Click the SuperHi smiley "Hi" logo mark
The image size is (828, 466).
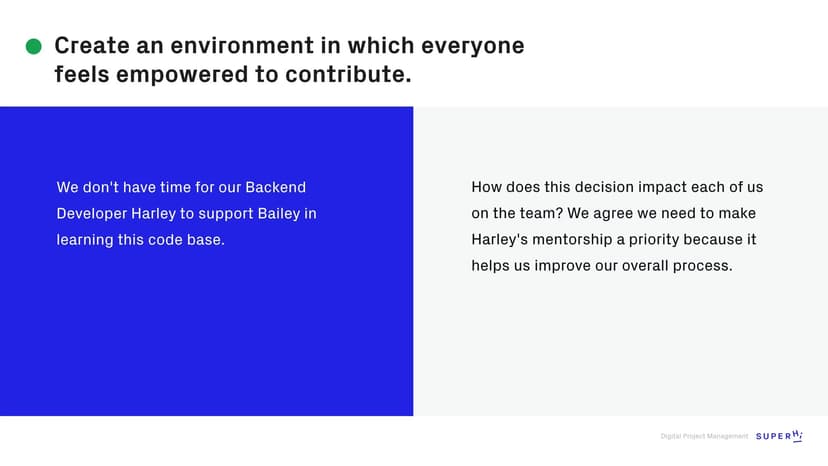click(797, 435)
